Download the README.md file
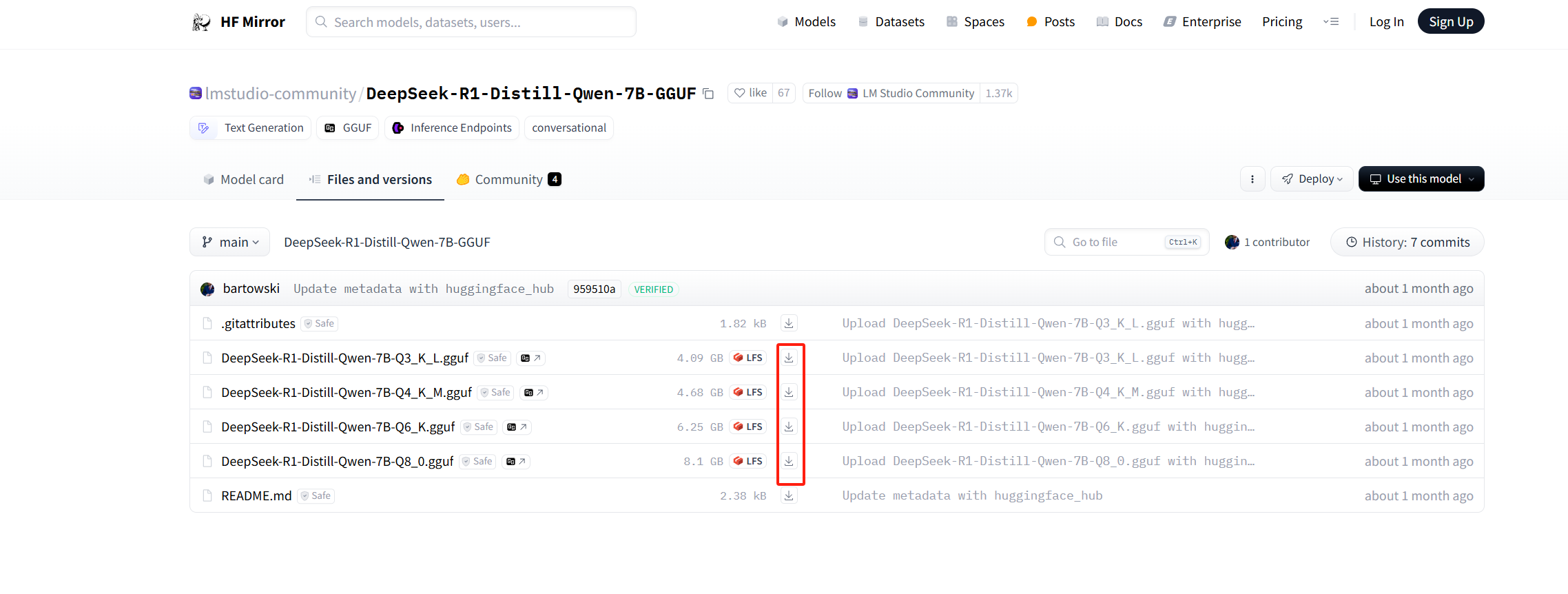Image resolution: width=1568 pixels, height=594 pixels. coord(789,495)
